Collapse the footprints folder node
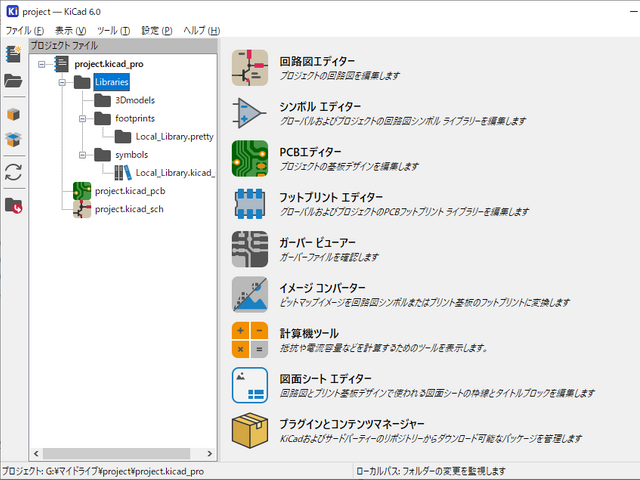 click(82, 119)
